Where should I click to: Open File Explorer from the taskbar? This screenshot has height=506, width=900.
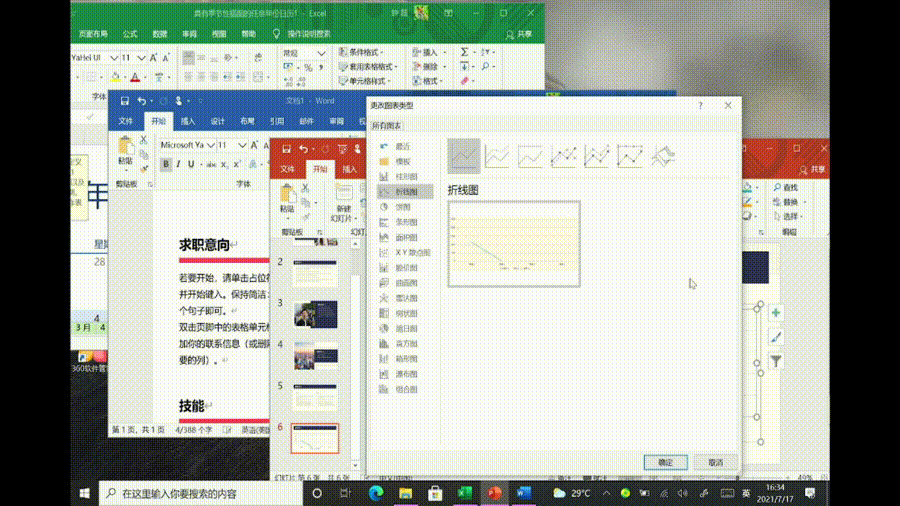(x=406, y=493)
